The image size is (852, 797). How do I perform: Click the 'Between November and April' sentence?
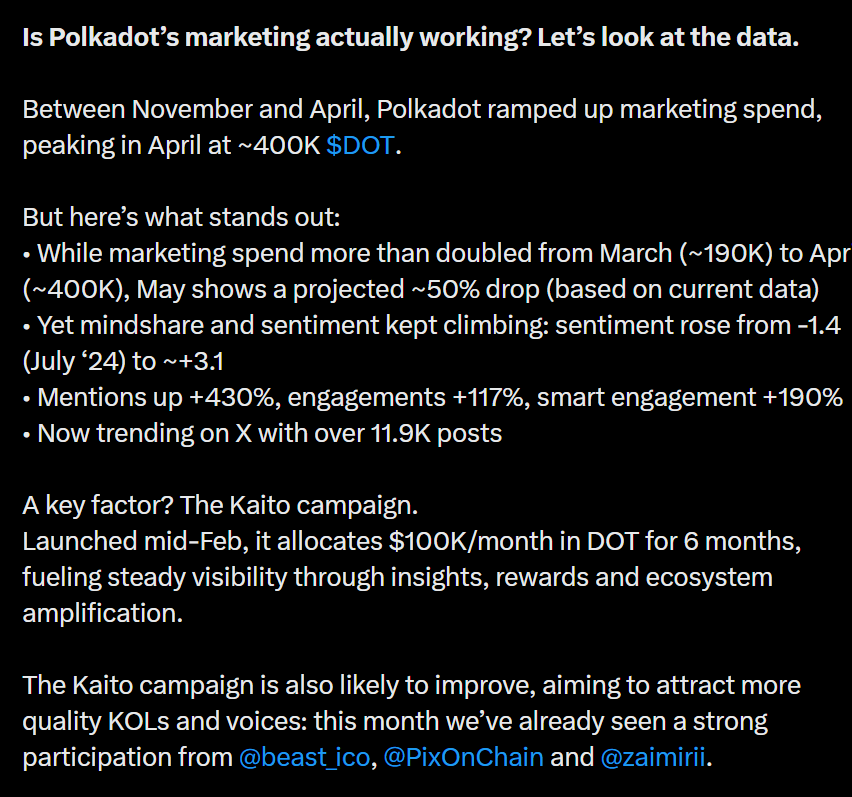(422, 110)
